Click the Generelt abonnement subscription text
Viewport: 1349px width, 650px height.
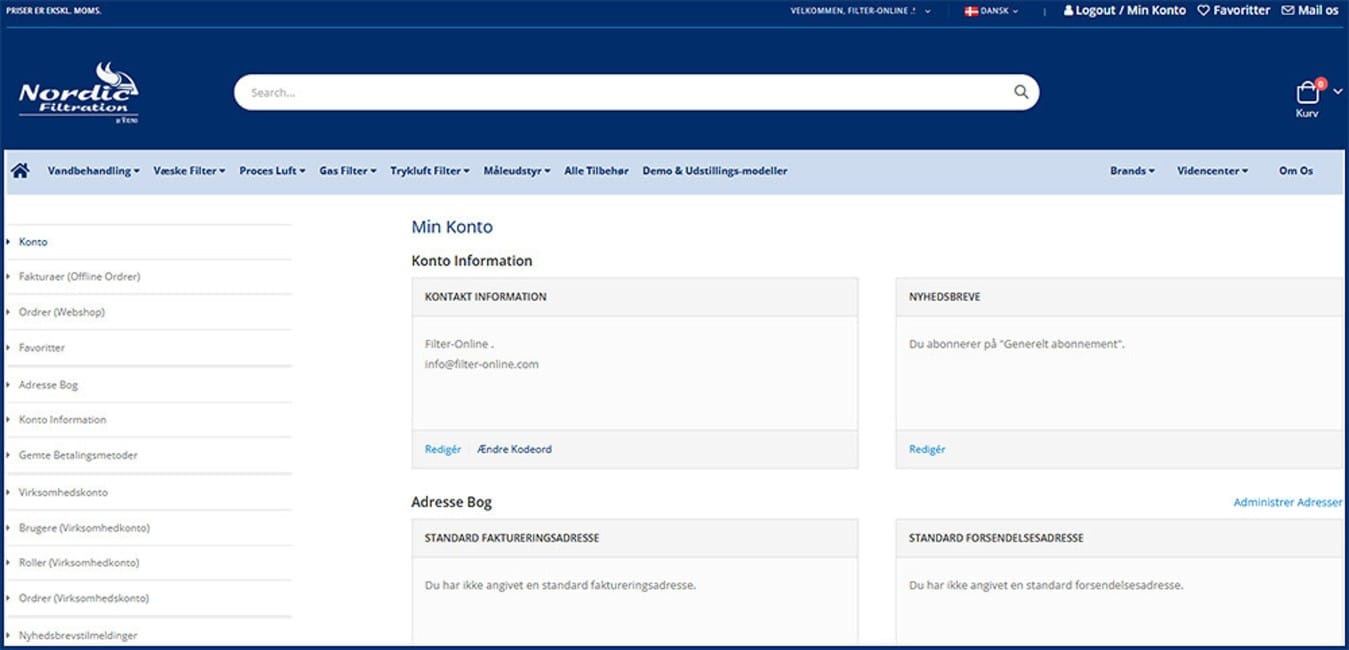(x=1061, y=344)
